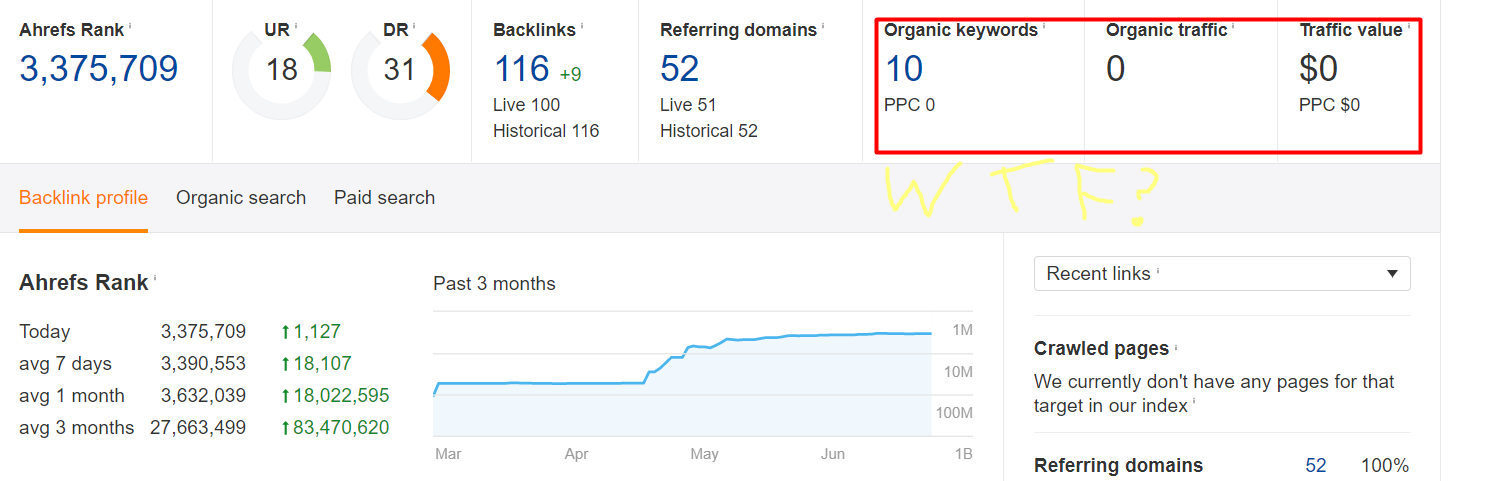Click info icon next to Referring domains heading
Viewport: 1500px width, 481px height.
click(823, 25)
